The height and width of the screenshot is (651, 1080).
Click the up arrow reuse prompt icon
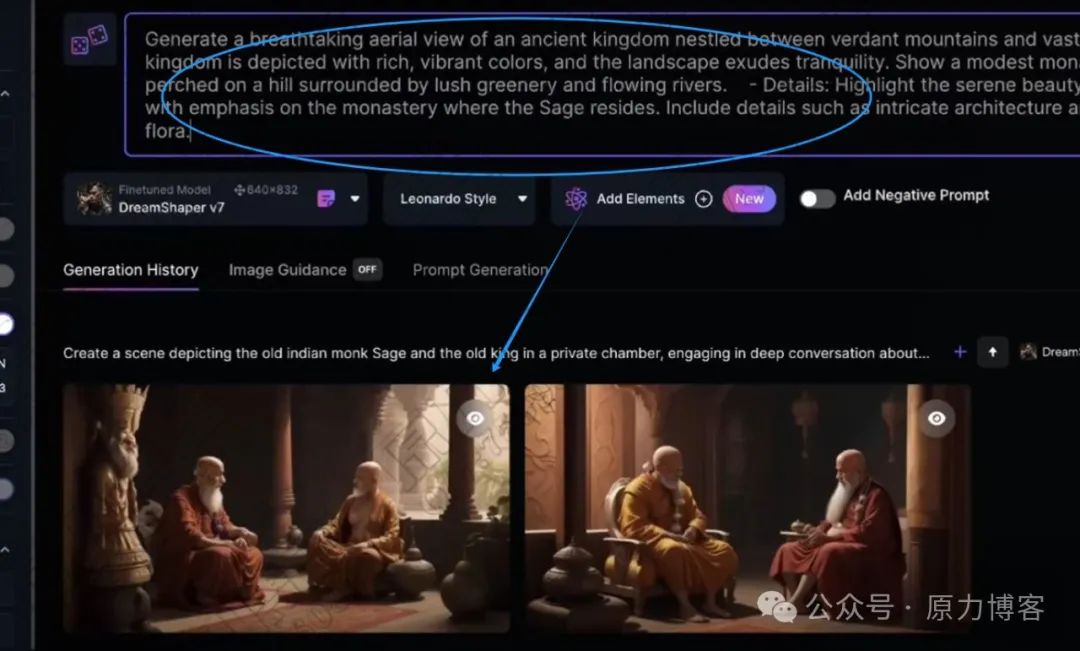point(993,352)
